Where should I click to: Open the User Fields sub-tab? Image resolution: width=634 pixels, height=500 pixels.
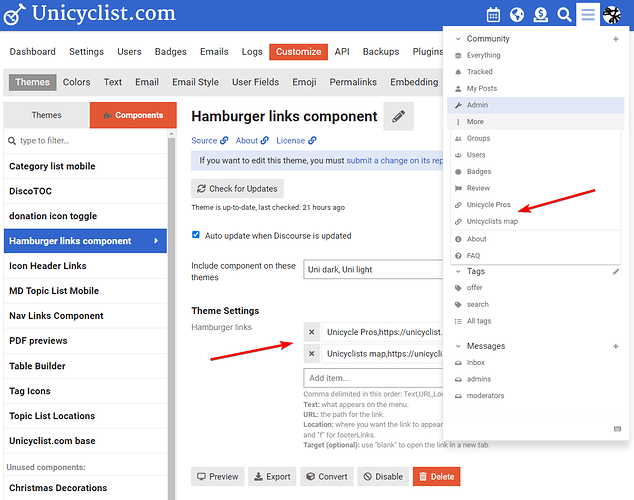pyautogui.click(x=256, y=82)
